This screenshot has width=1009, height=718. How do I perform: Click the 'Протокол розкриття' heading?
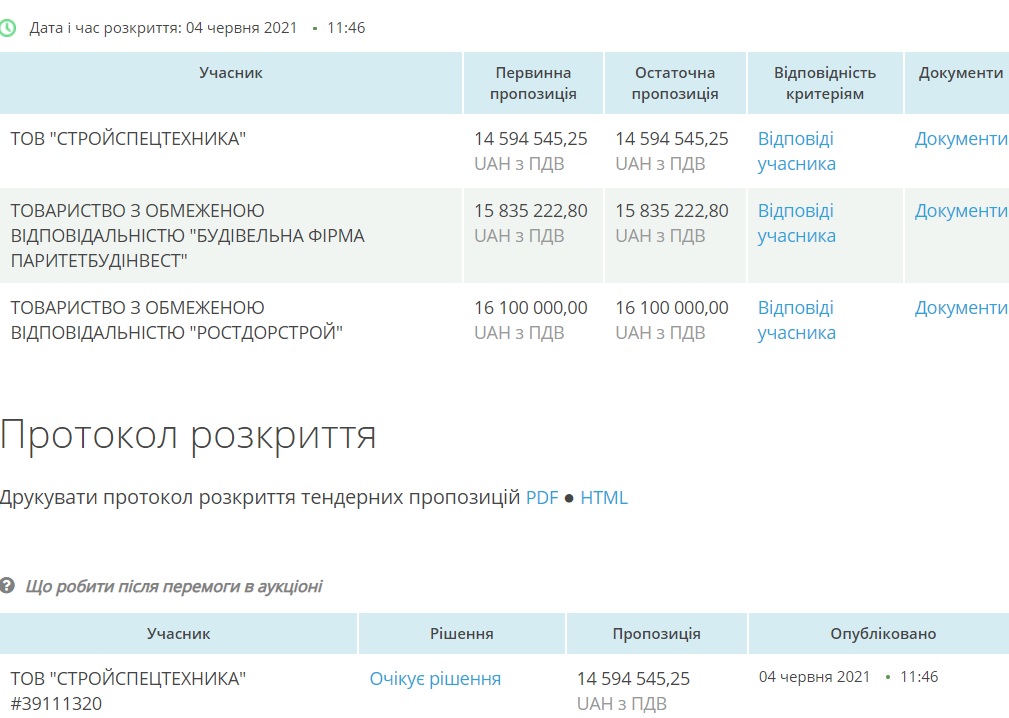tap(188, 436)
